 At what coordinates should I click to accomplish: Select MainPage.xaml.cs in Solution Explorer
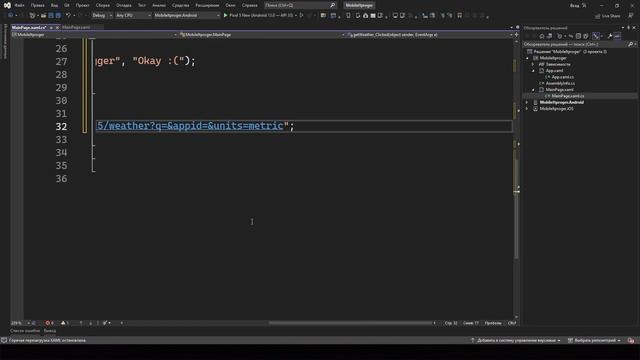pos(568,96)
